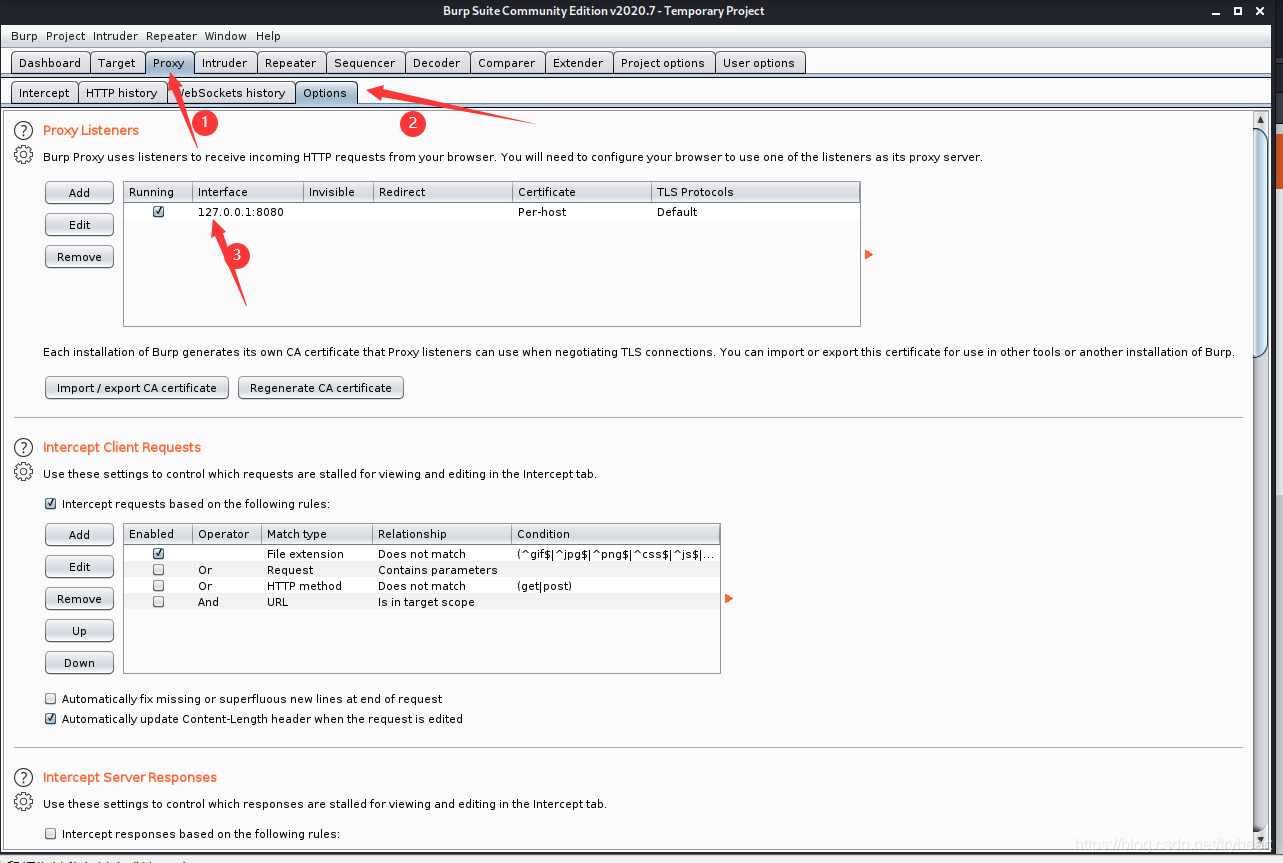Viewport: 1283px width, 863px height.
Task: Enable automatically fix missing new lines option
Action: click(x=51, y=699)
